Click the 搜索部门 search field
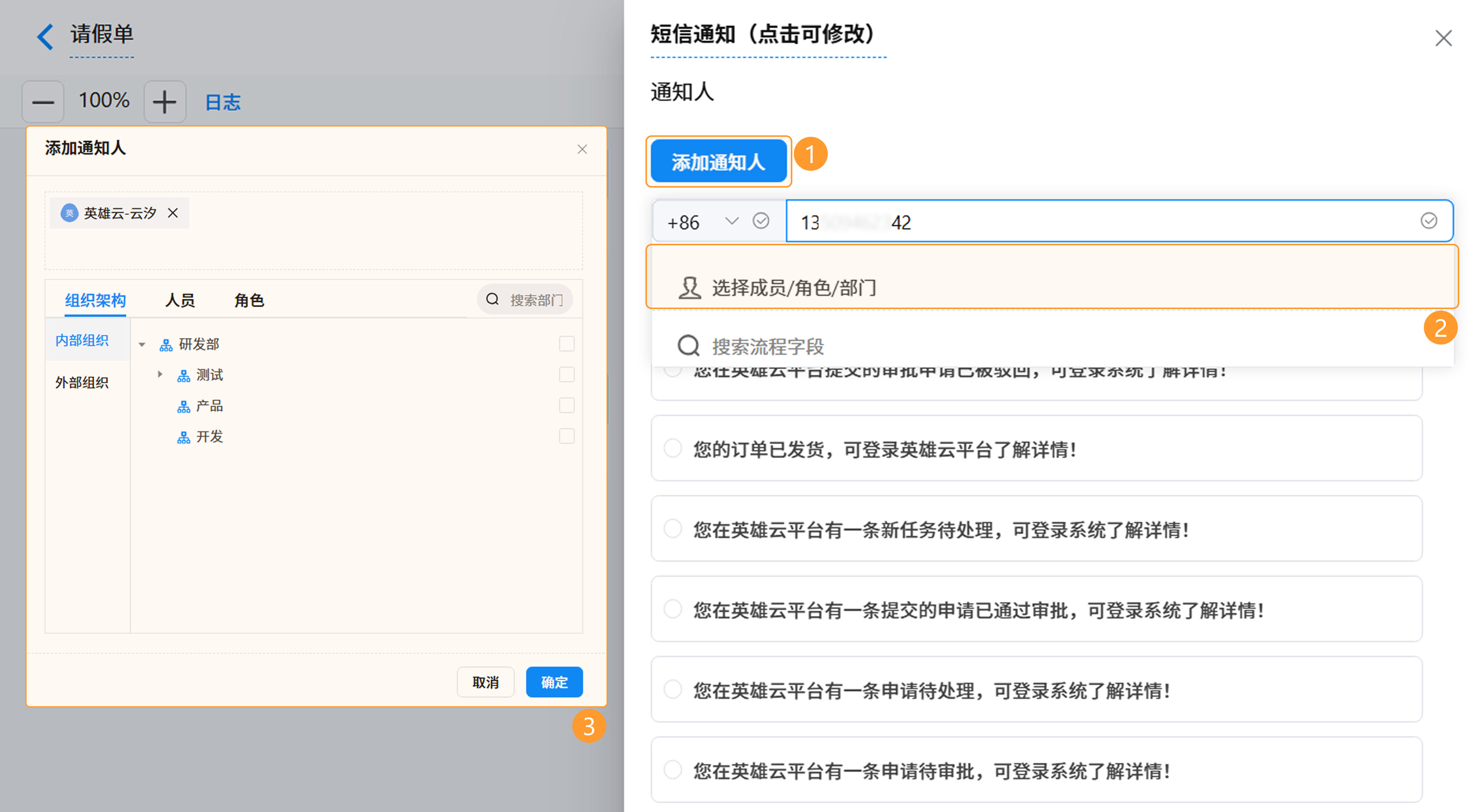Viewport: 1477px width, 812px height. (x=525, y=300)
